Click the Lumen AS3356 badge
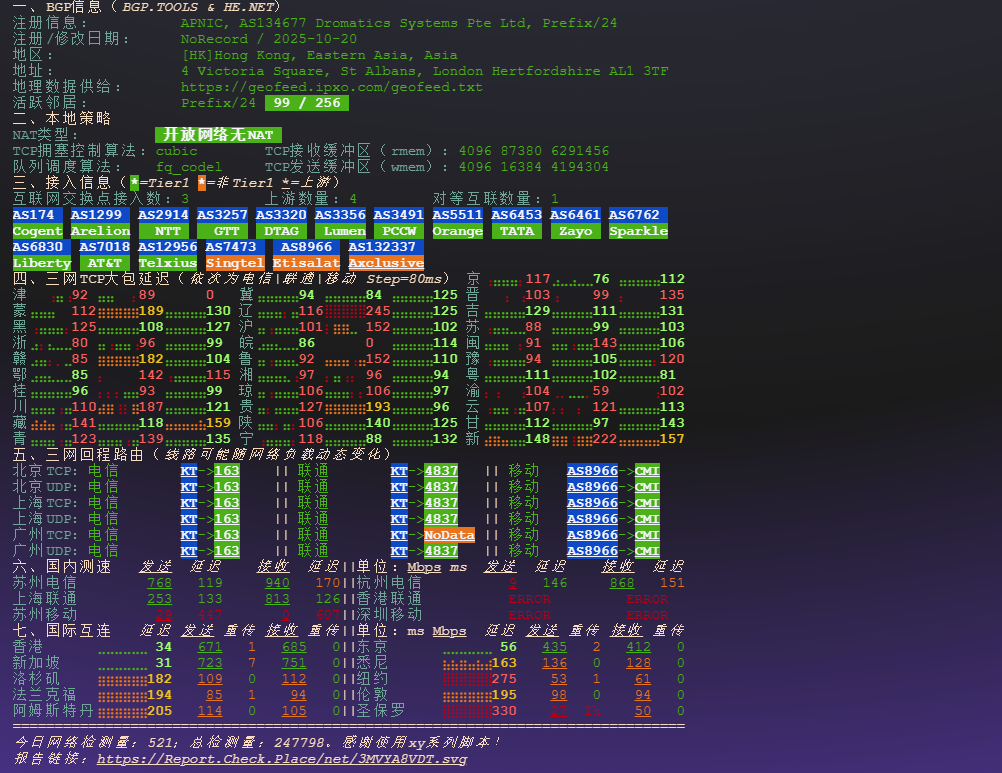 (342, 222)
